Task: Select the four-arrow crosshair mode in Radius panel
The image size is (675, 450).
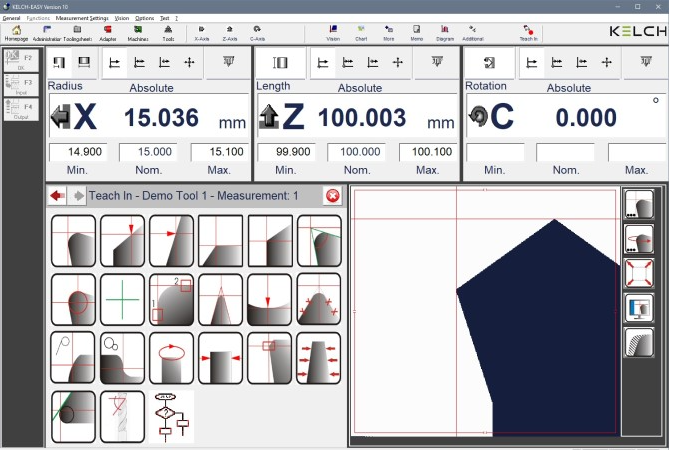Action: tap(189, 63)
